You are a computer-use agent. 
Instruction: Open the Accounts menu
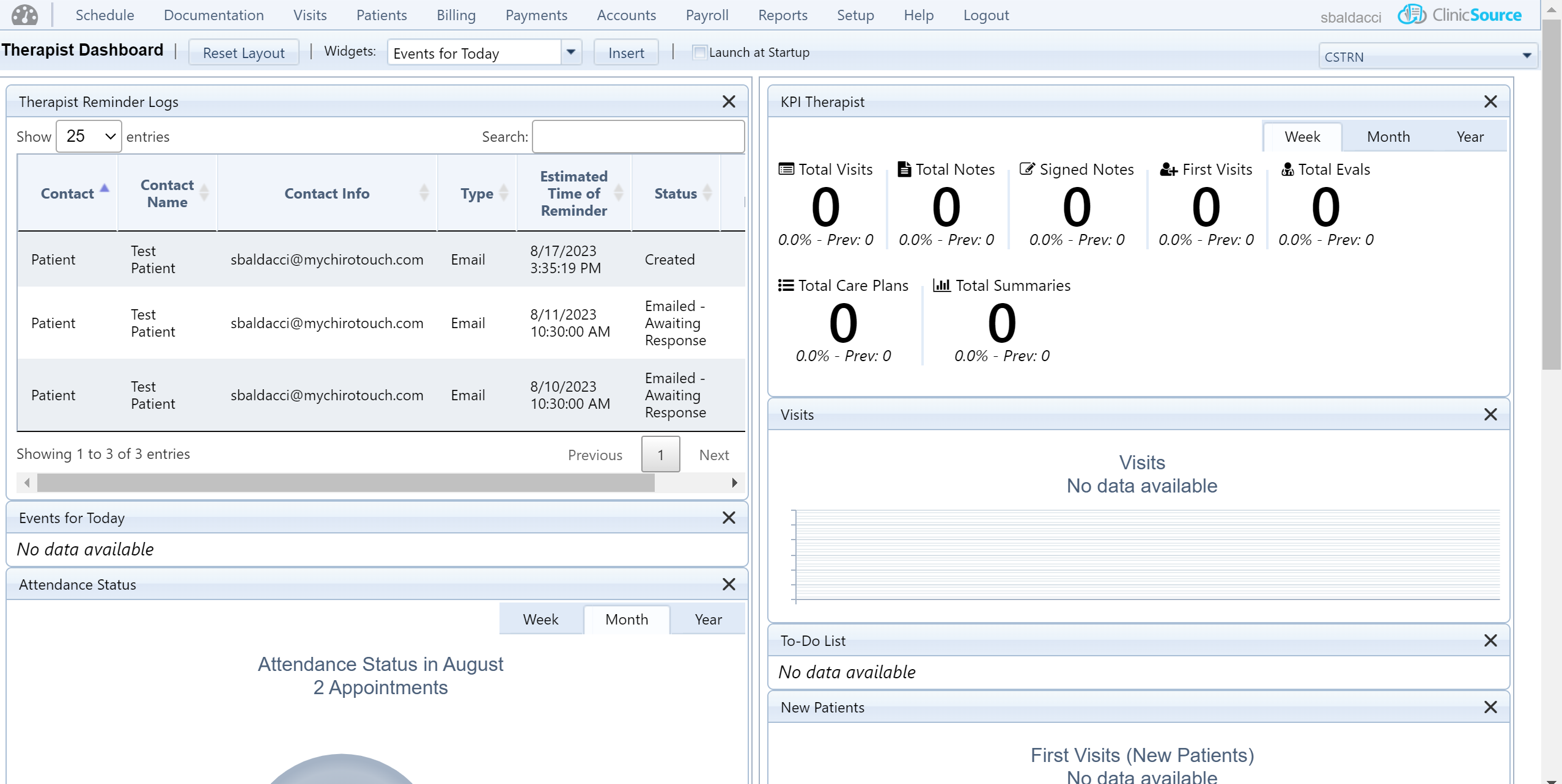click(x=626, y=15)
